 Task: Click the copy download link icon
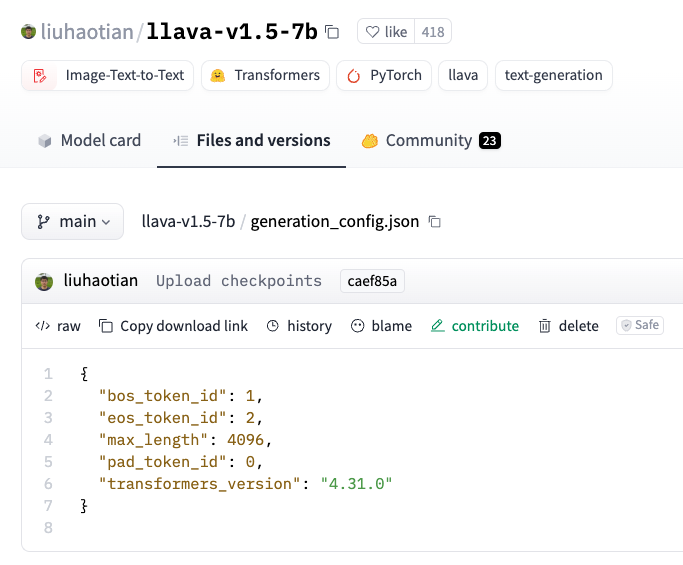106,326
